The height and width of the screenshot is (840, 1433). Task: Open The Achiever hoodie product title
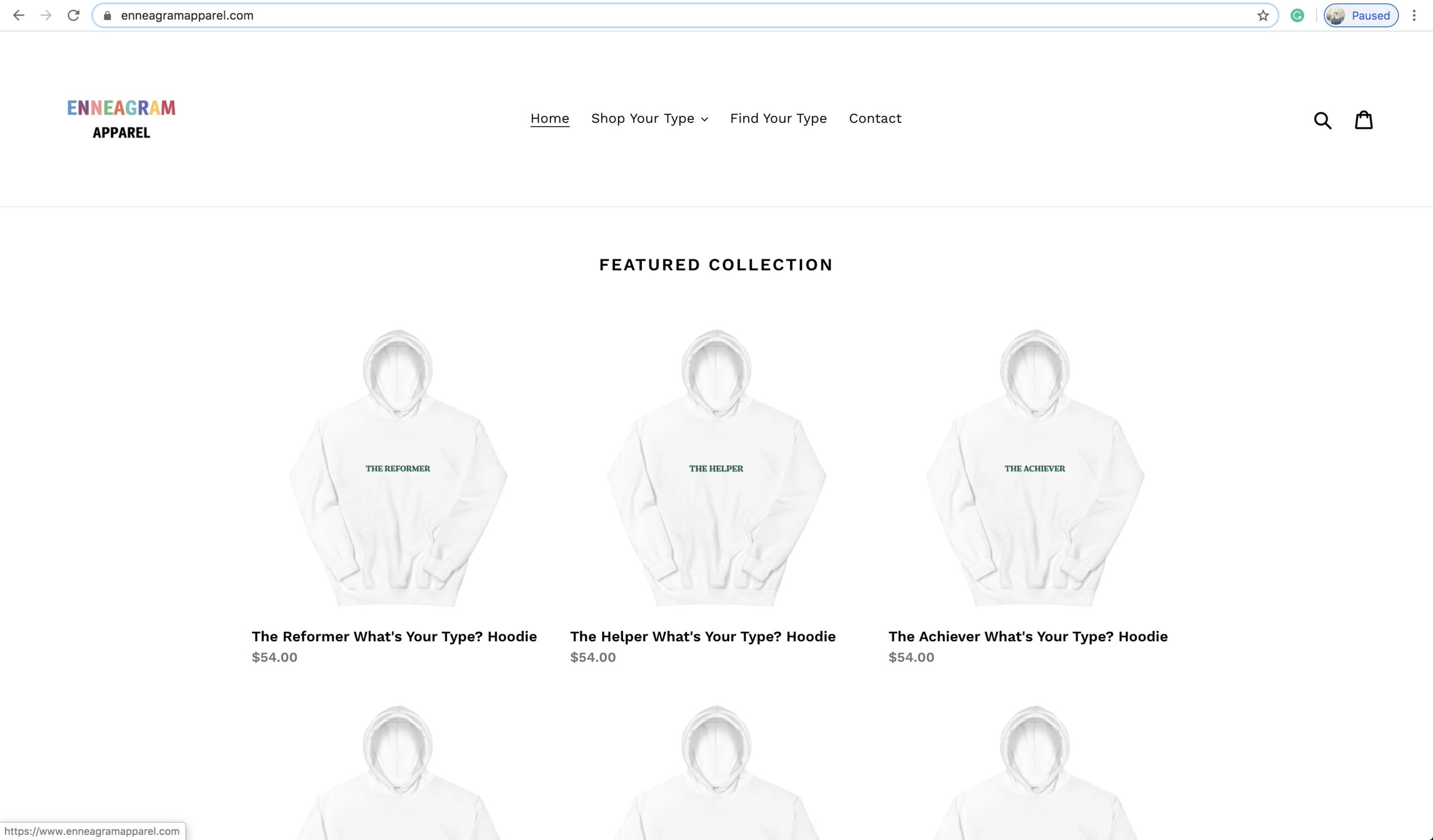(x=1028, y=637)
